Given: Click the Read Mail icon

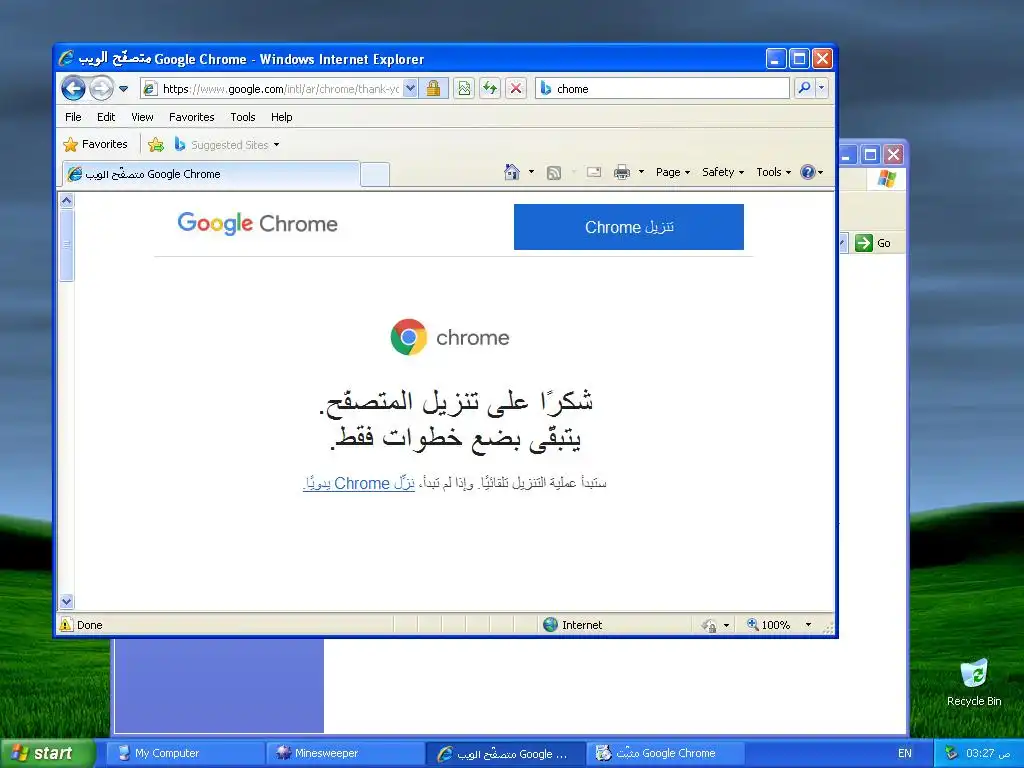Looking at the screenshot, I should pos(594,172).
